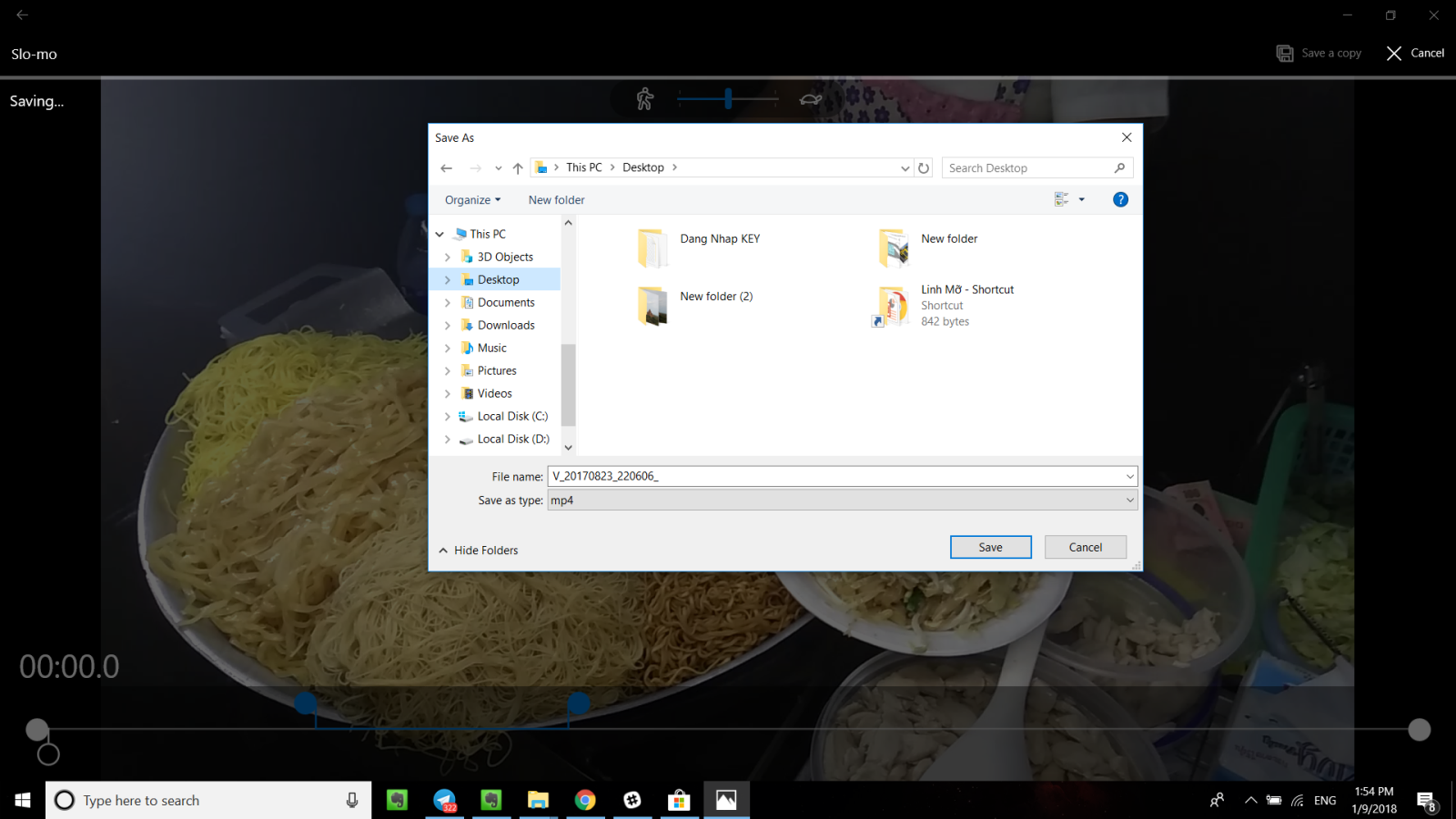Open the Save as type dropdown
This screenshot has height=819, width=1456.
[x=843, y=500]
